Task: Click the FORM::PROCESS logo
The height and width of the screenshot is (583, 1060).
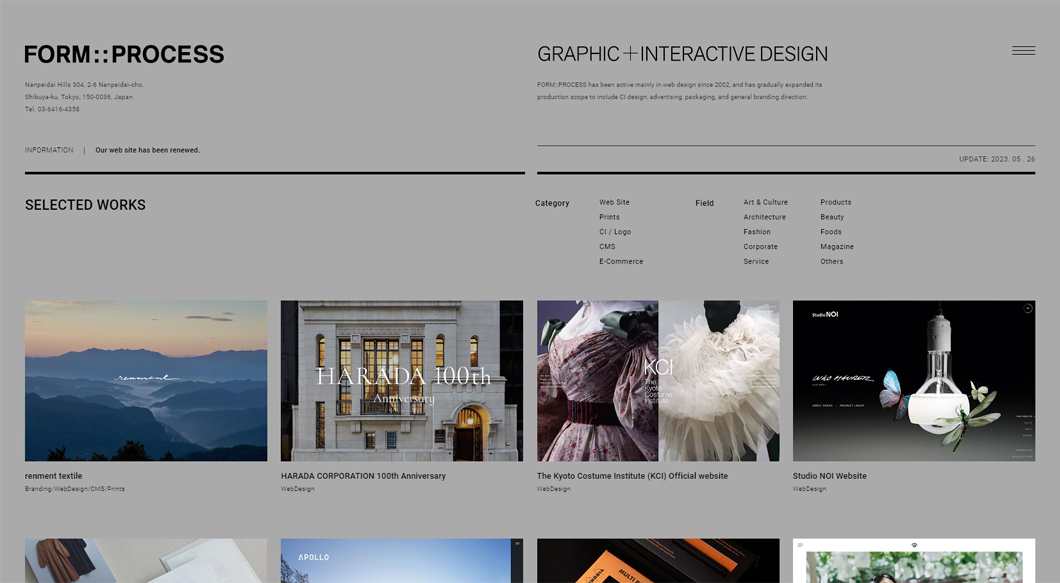Action: (x=124, y=55)
